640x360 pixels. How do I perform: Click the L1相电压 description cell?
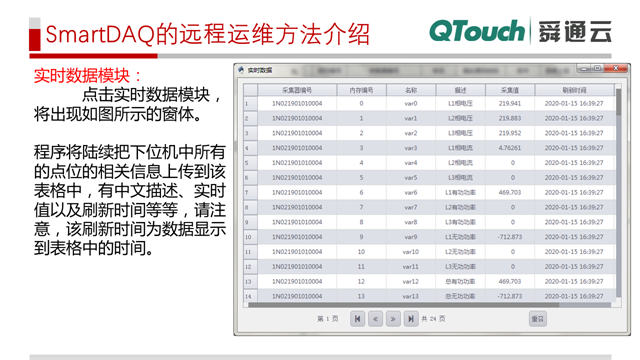coord(460,104)
